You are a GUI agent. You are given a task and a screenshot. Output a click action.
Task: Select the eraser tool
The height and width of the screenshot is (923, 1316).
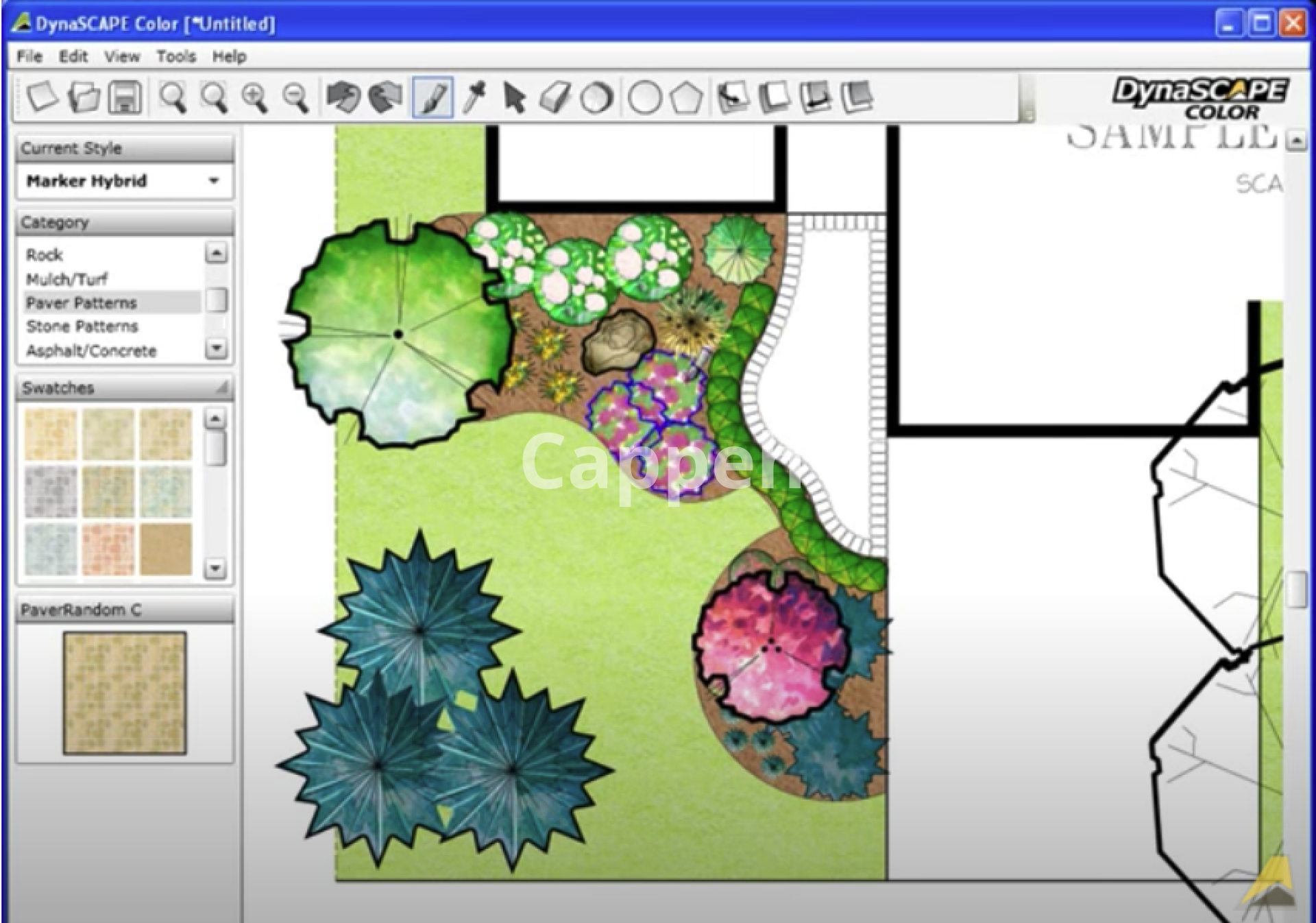coord(555,97)
